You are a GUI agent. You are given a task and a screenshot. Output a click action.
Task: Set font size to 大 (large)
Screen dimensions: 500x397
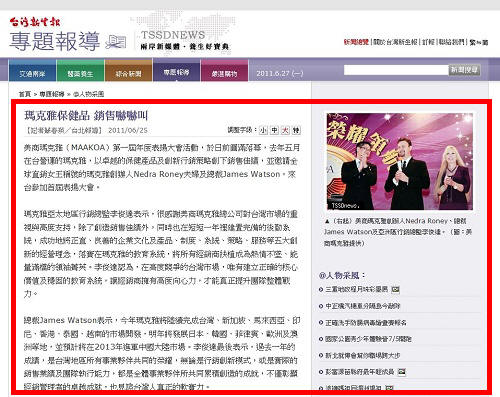point(285,130)
